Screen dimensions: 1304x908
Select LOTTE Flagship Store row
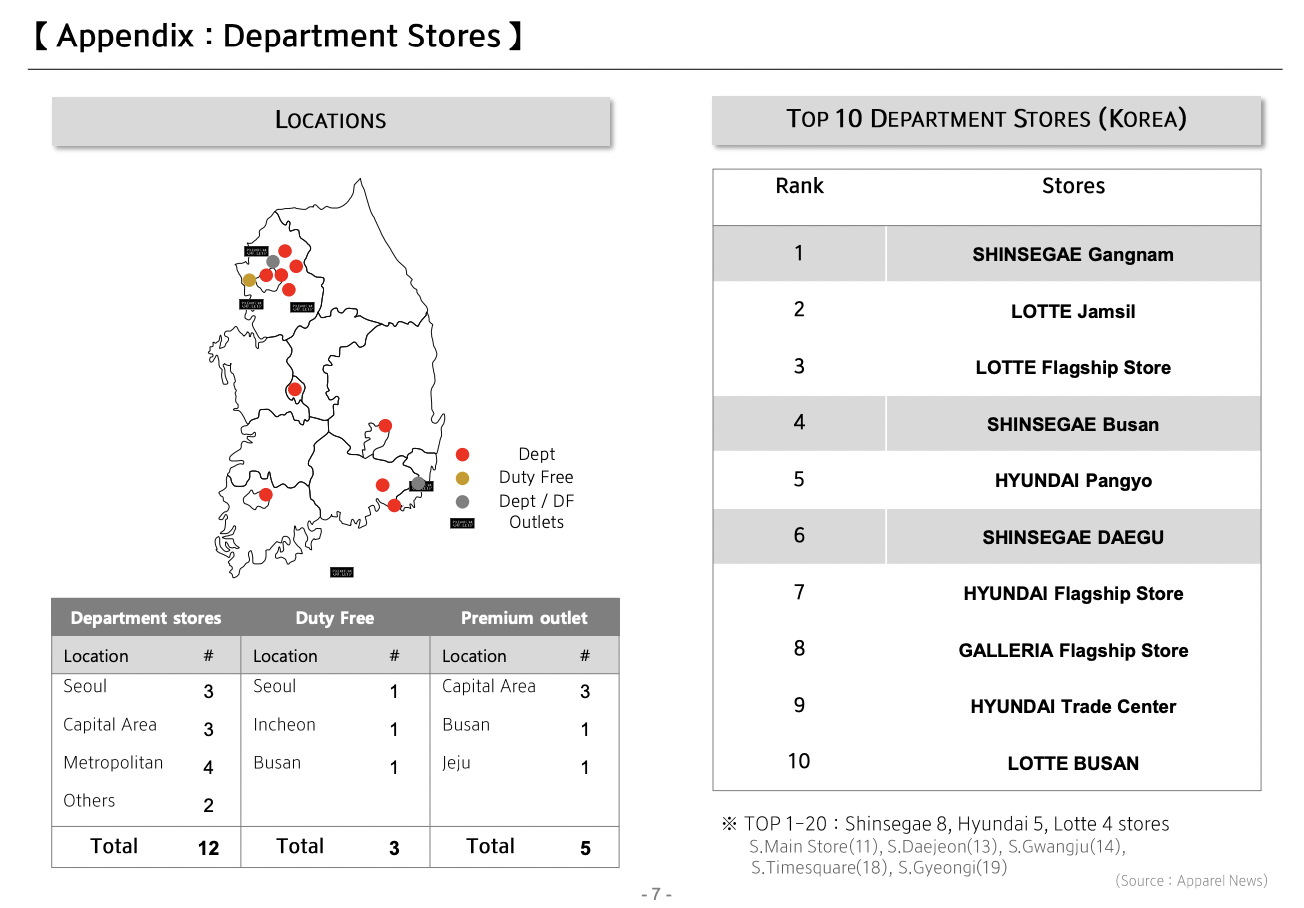[987, 367]
